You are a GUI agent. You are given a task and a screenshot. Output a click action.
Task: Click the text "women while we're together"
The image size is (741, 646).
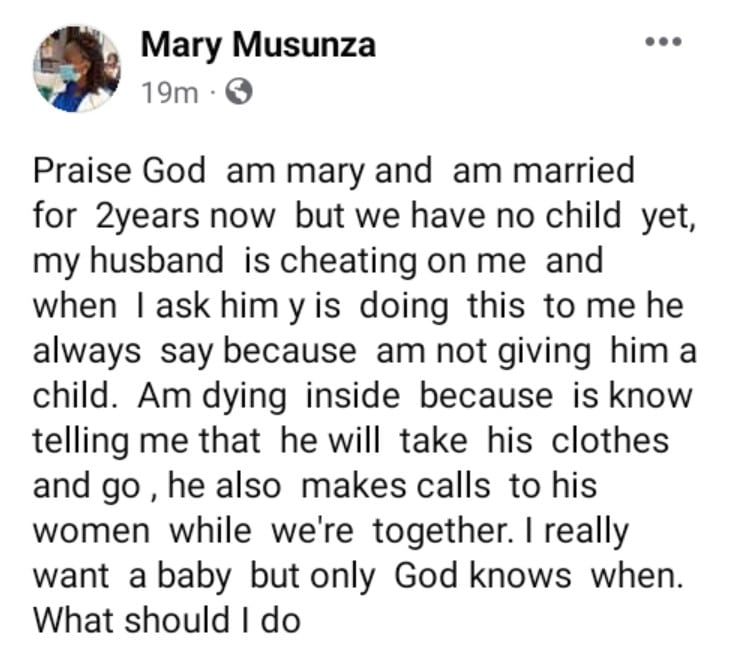pyautogui.click(x=275, y=531)
